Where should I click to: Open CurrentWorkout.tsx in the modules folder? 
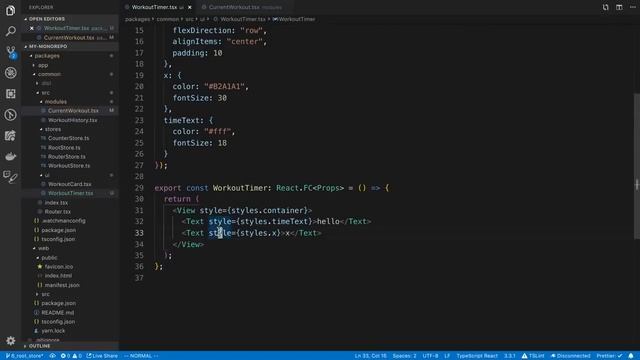click(73, 111)
